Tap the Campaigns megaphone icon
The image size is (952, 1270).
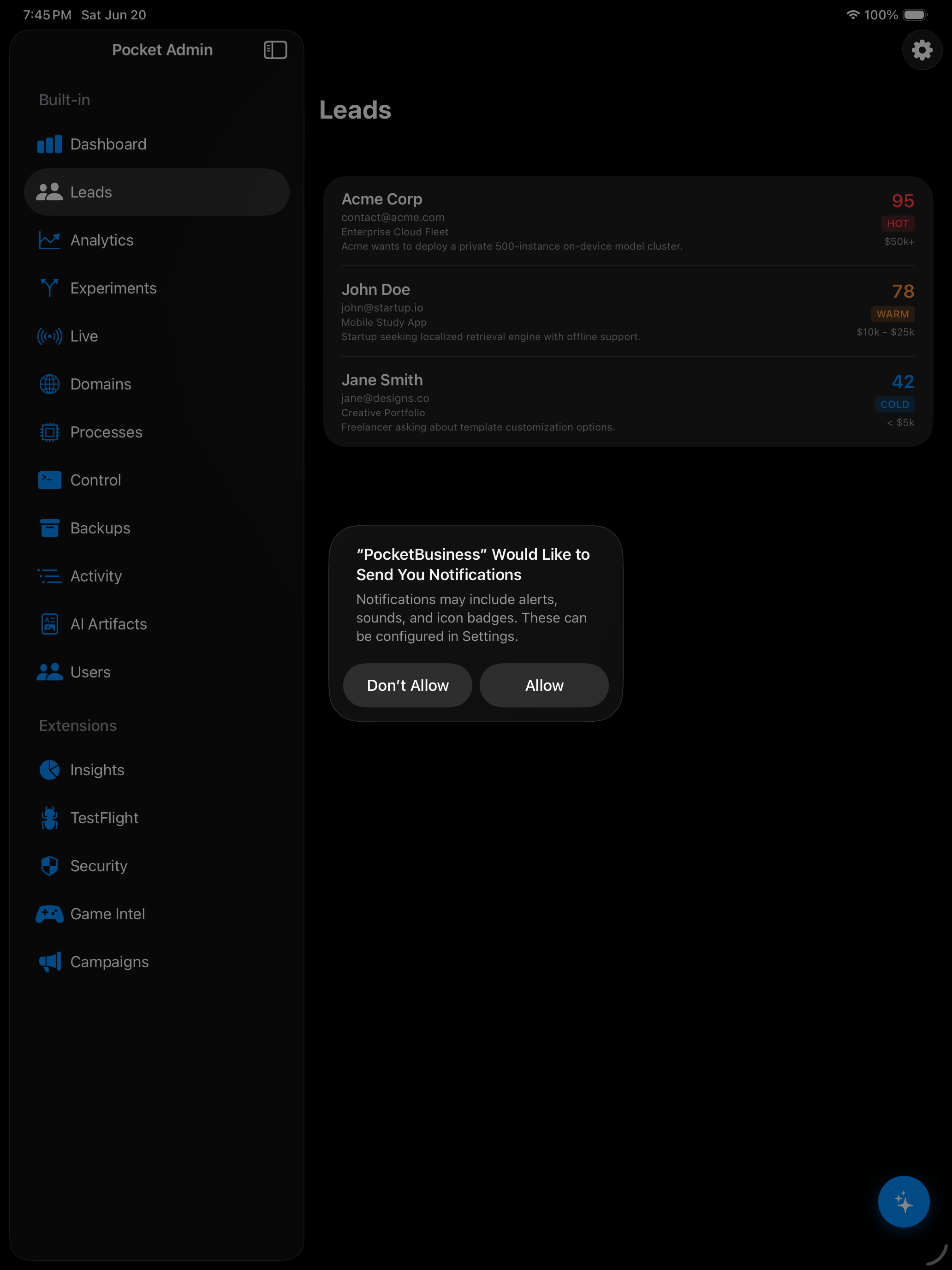point(49,962)
